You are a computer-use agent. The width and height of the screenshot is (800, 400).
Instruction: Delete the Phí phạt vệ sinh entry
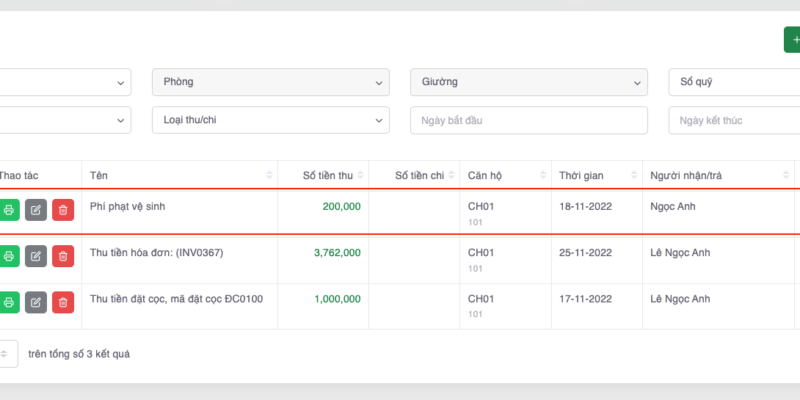pyautogui.click(x=63, y=210)
